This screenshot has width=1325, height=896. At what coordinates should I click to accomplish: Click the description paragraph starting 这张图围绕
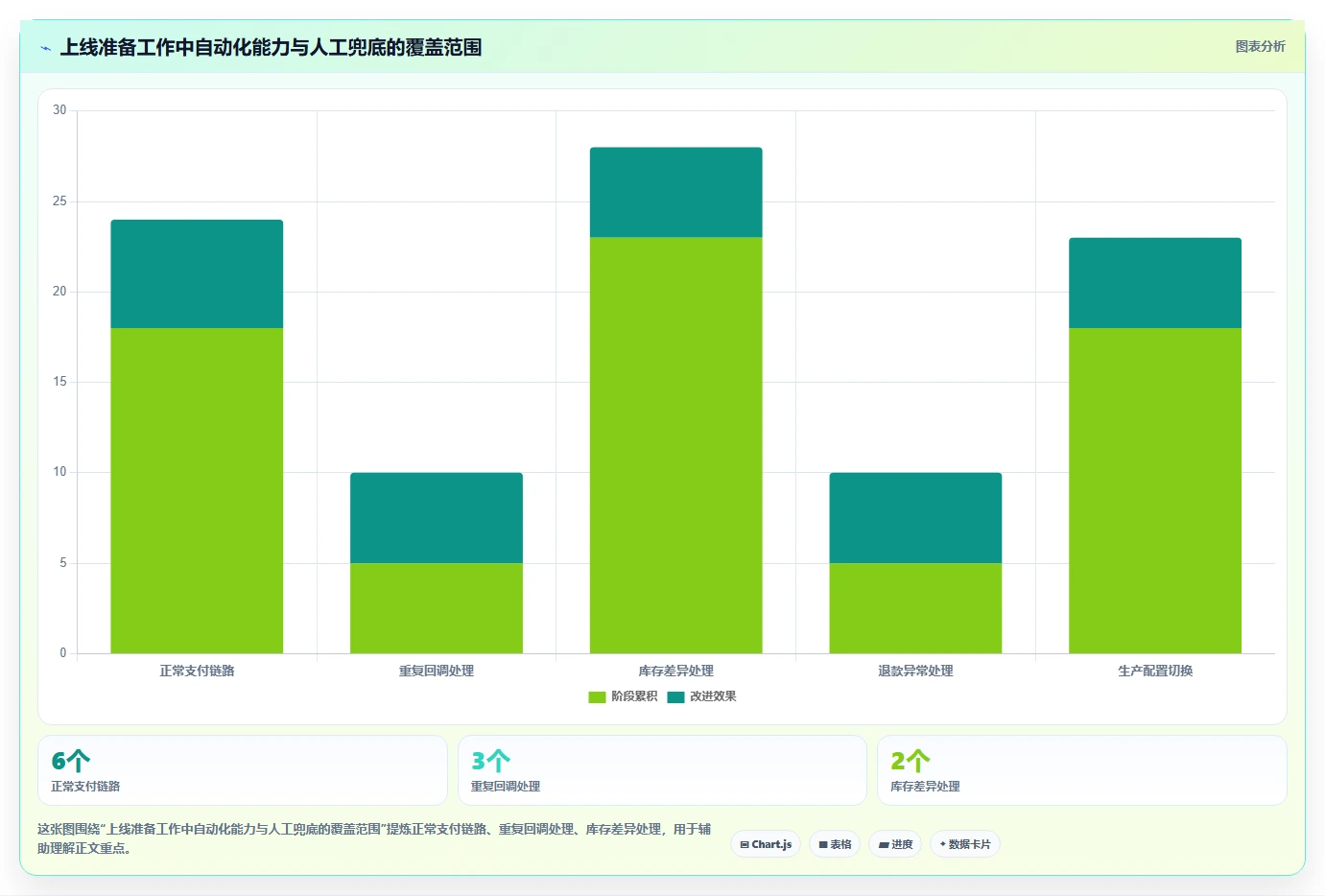374,838
